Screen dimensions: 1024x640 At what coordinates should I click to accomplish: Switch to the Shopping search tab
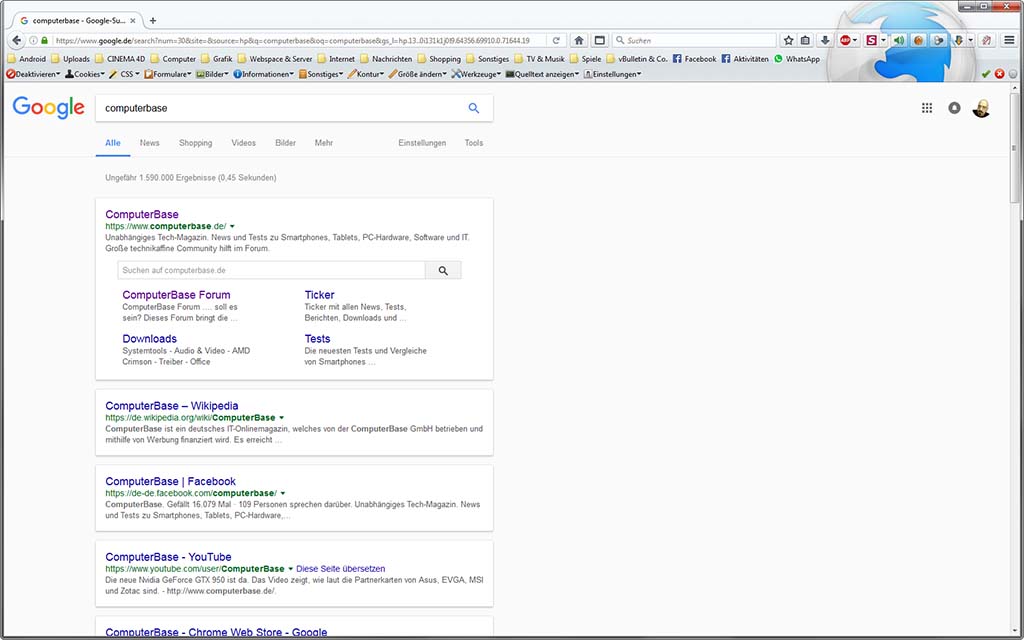pyautogui.click(x=195, y=143)
